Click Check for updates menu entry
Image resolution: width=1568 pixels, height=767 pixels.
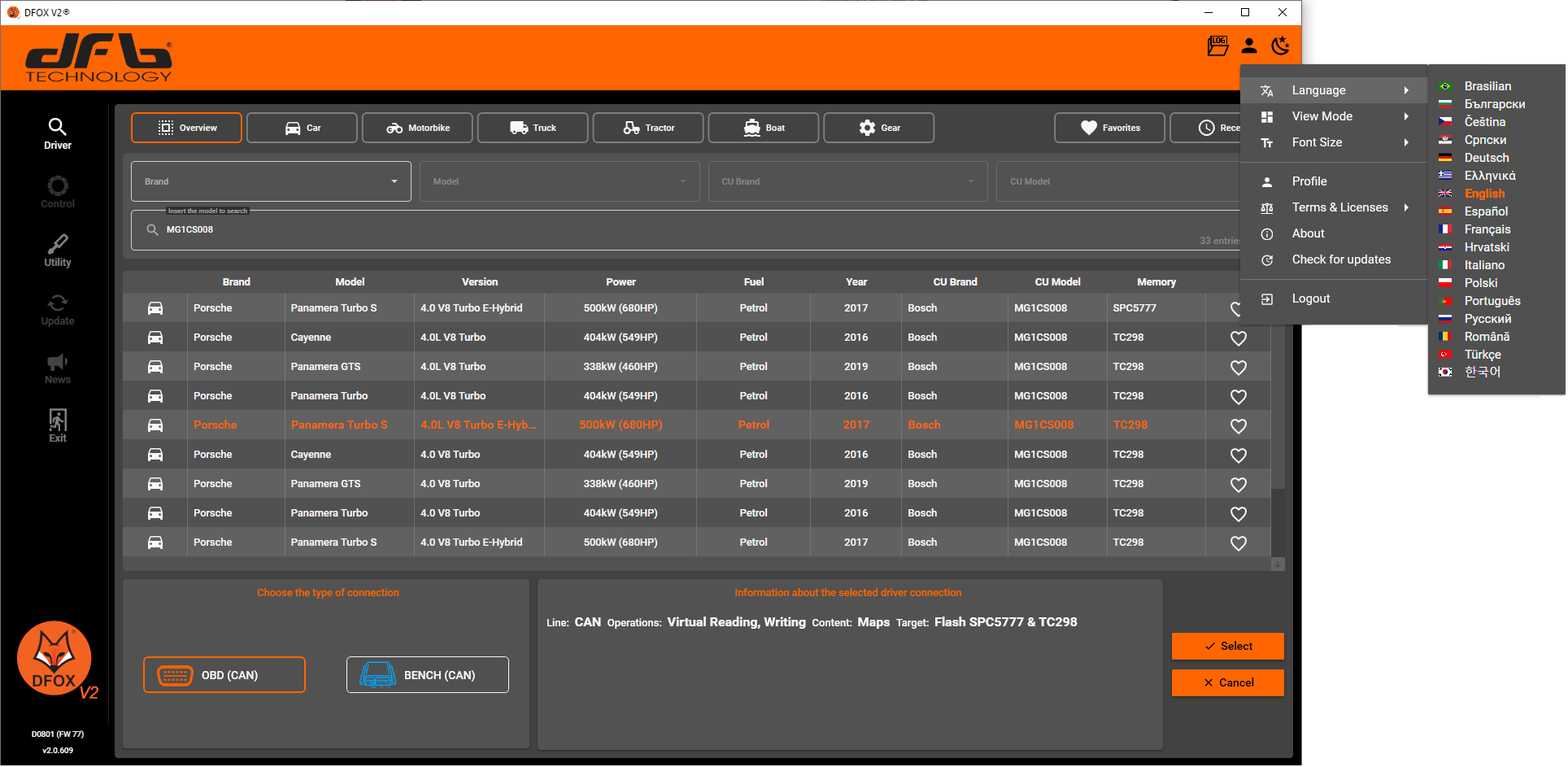click(x=1340, y=259)
